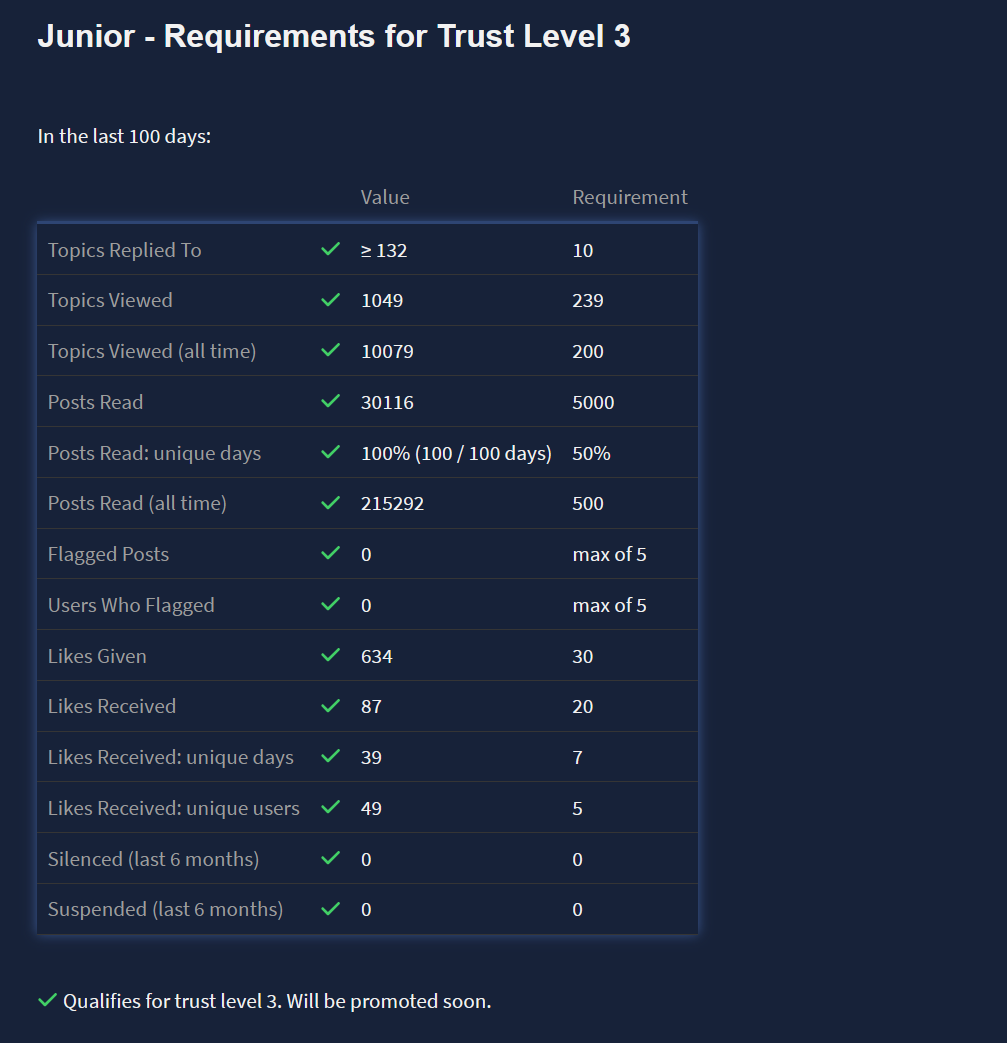Click the 100% (100 / 100 days) value
Viewport: 1007px width, 1043px height.
456,453
